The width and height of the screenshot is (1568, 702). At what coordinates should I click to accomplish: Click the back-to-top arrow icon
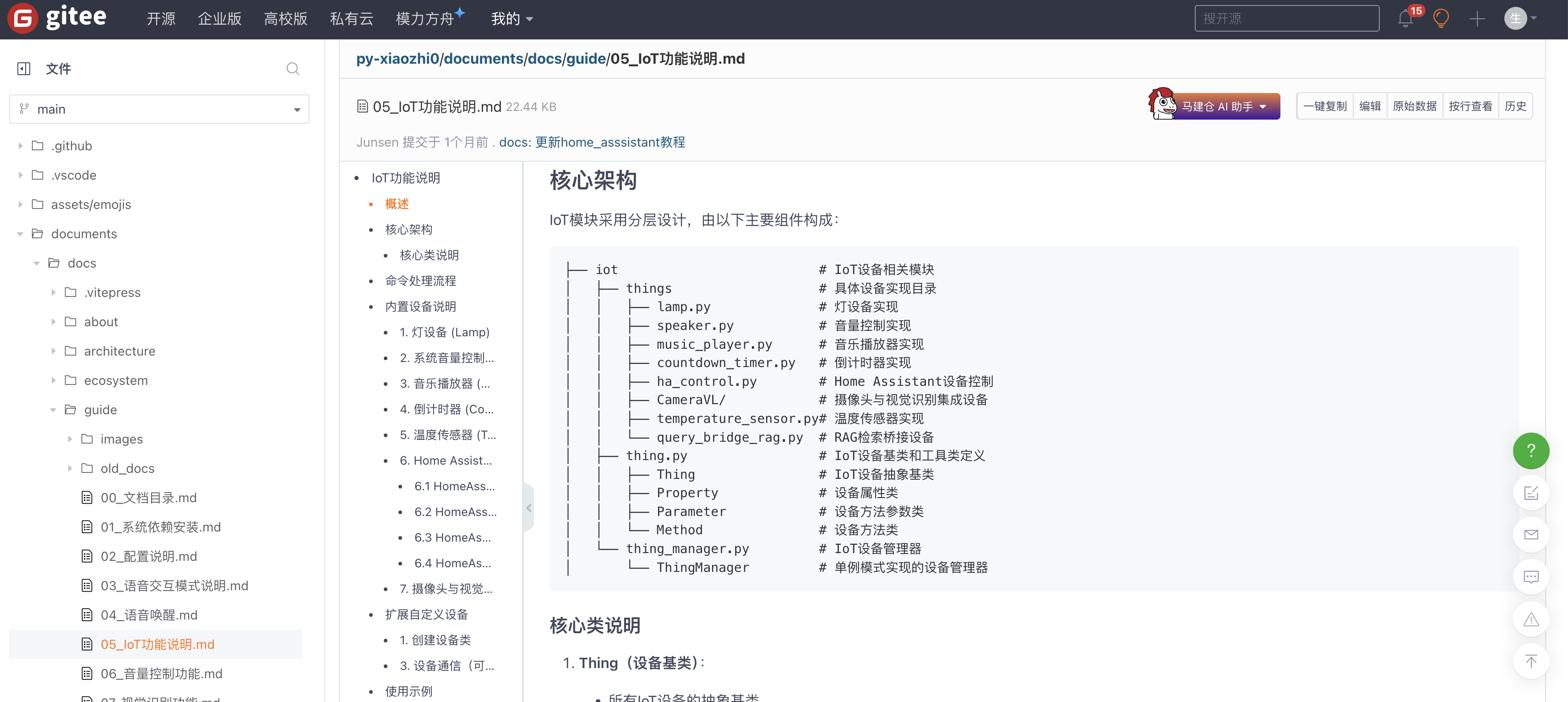coord(1531,661)
